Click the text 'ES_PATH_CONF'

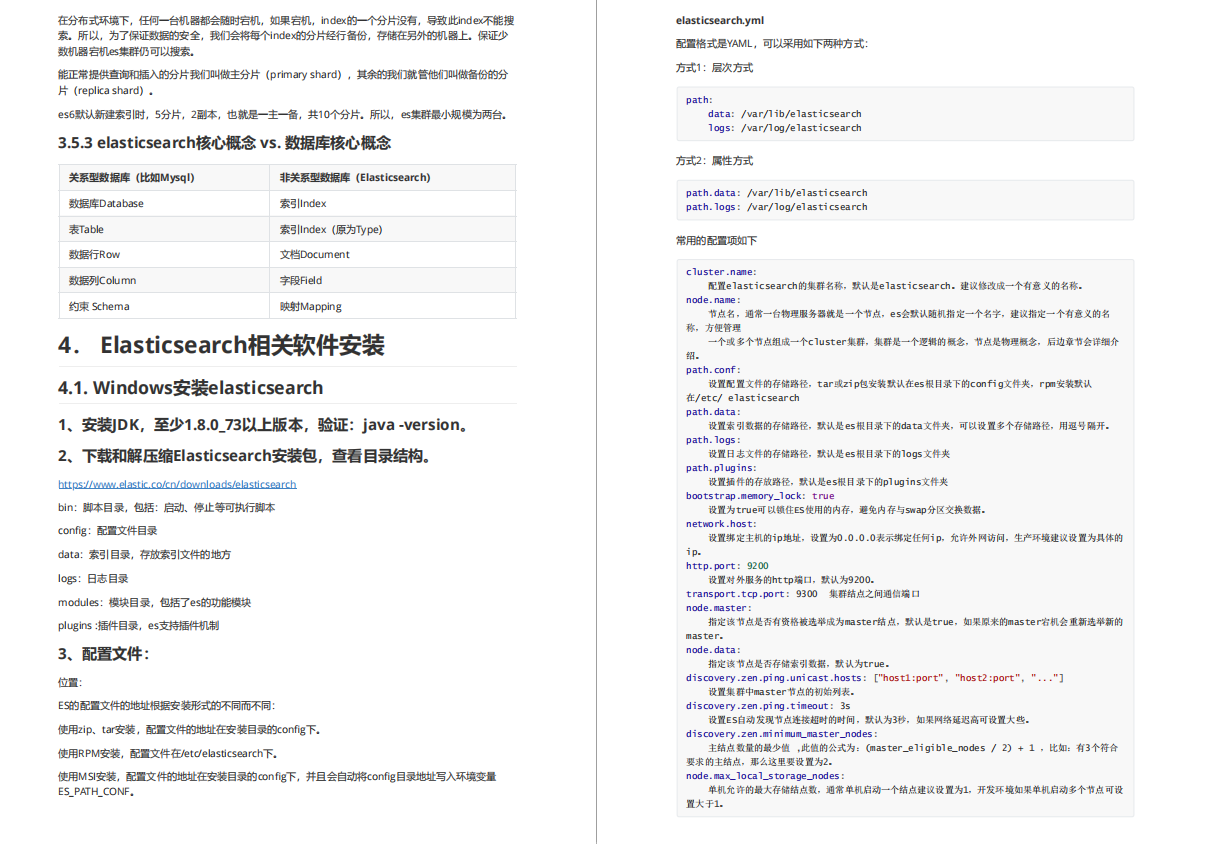94,791
